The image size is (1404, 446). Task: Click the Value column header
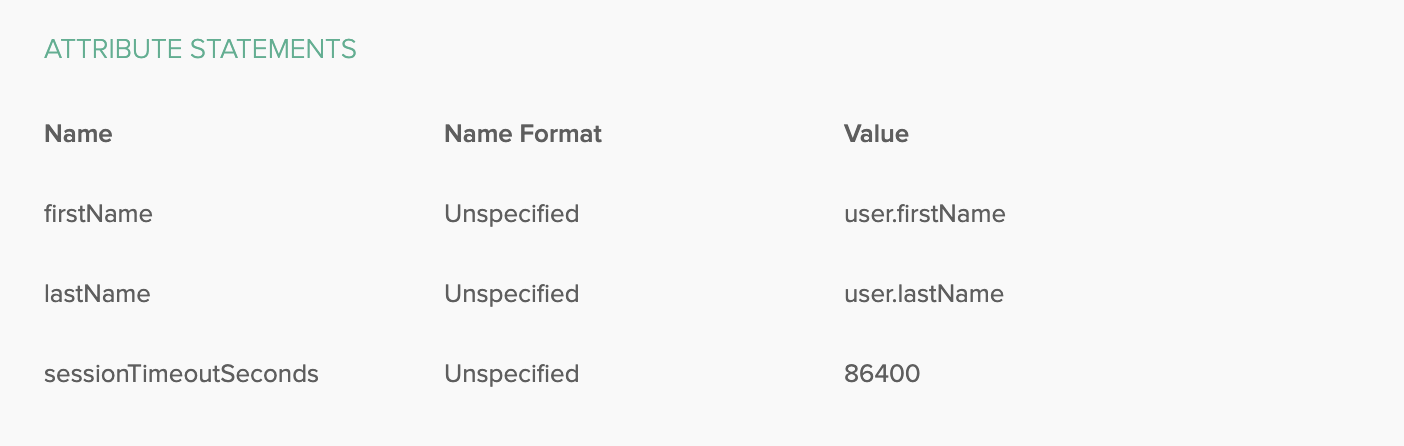(876, 134)
